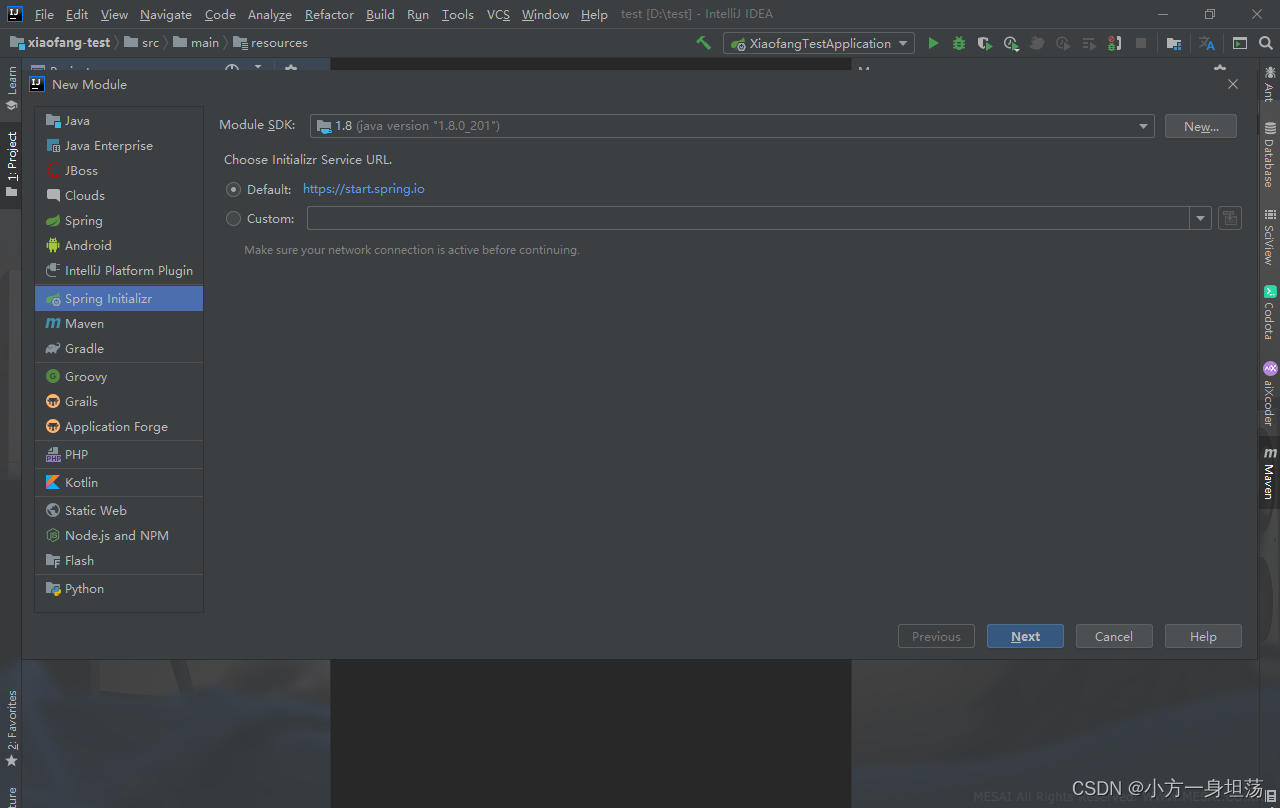Select Flash entry

tap(119, 560)
